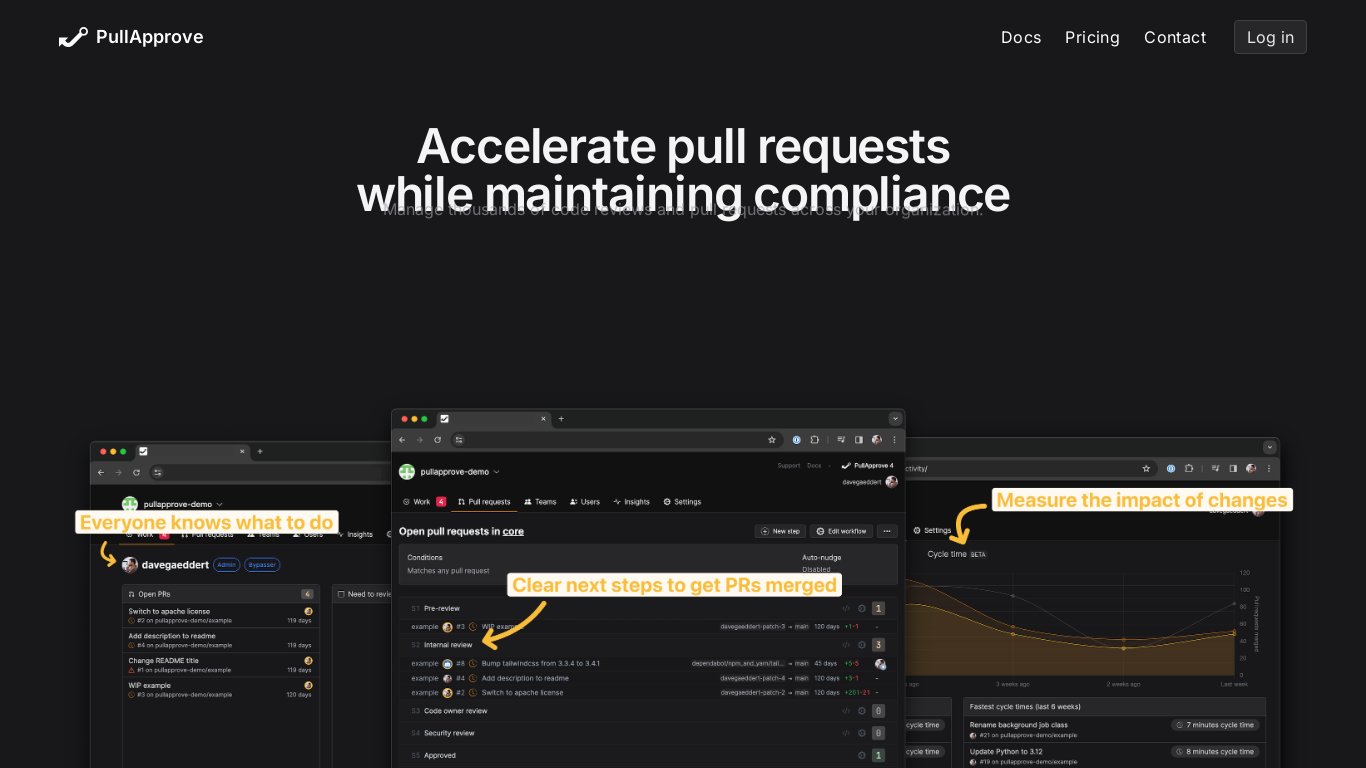Viewport: 1366px width, 768px height.
Task: Click back arrow in center browser window
Action: 403,439
